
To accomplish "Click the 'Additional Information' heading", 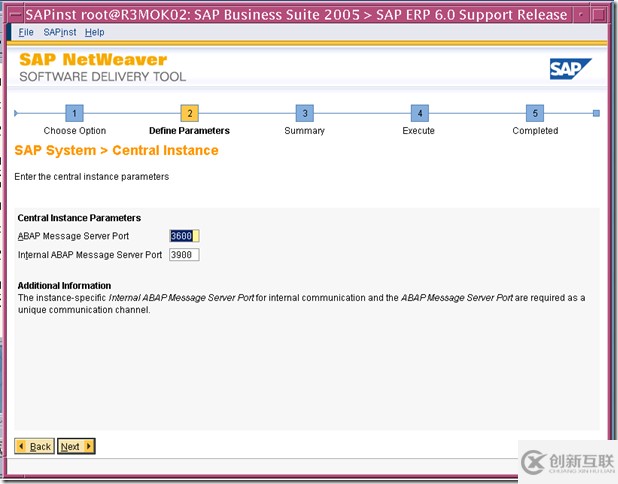I will [64, 285].
